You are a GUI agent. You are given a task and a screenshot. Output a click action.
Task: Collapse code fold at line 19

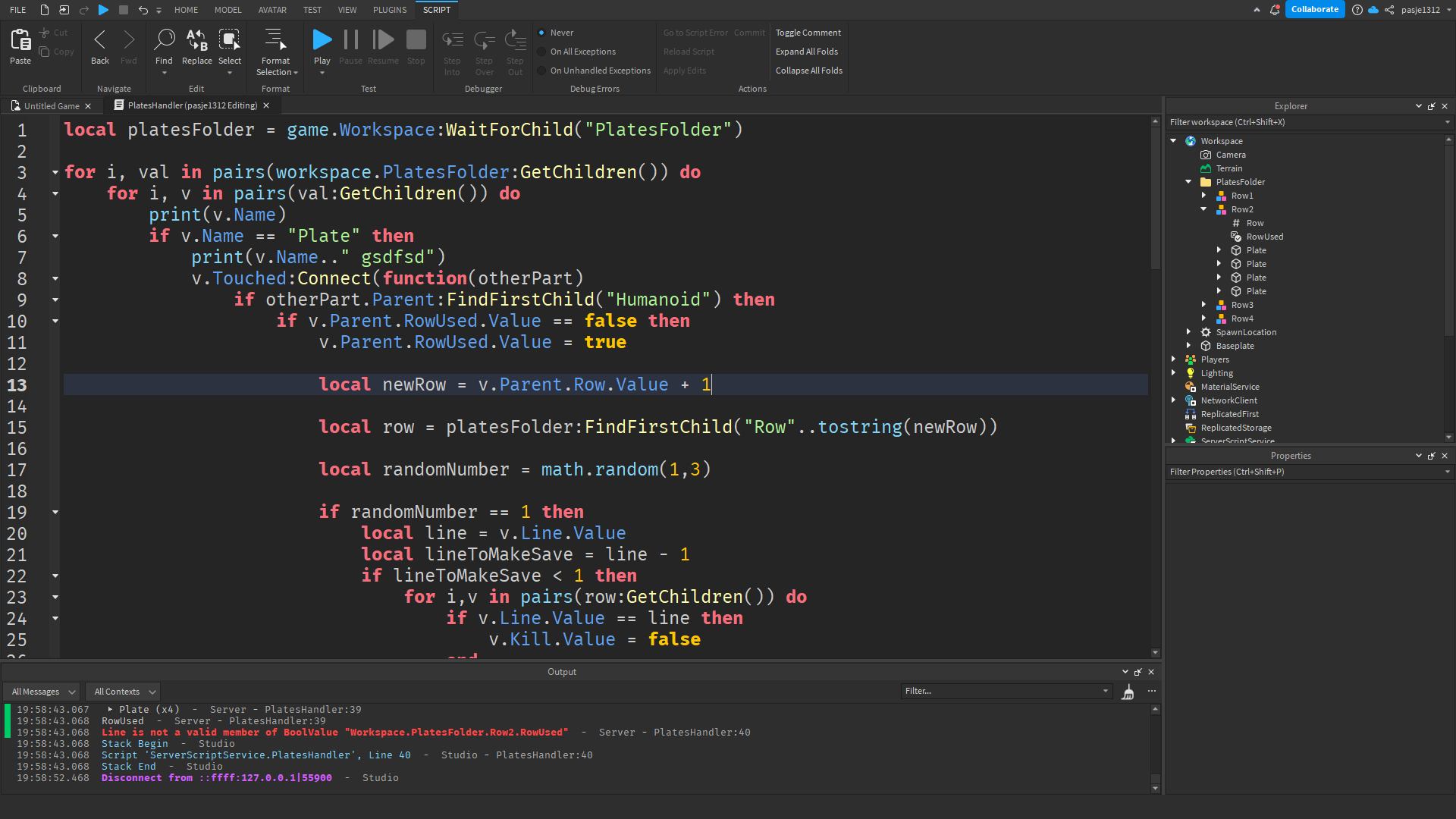[x=55, y=512]
